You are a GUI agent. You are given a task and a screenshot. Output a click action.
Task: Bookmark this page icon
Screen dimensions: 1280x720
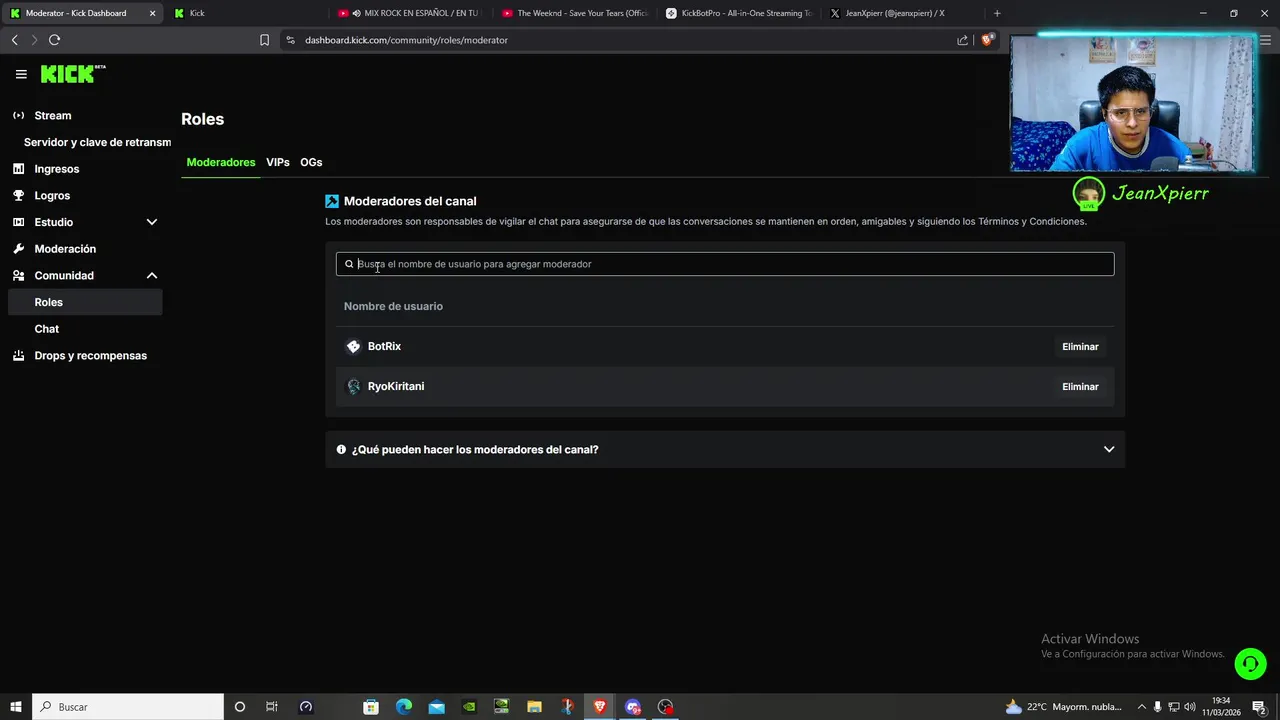(264, 40)
